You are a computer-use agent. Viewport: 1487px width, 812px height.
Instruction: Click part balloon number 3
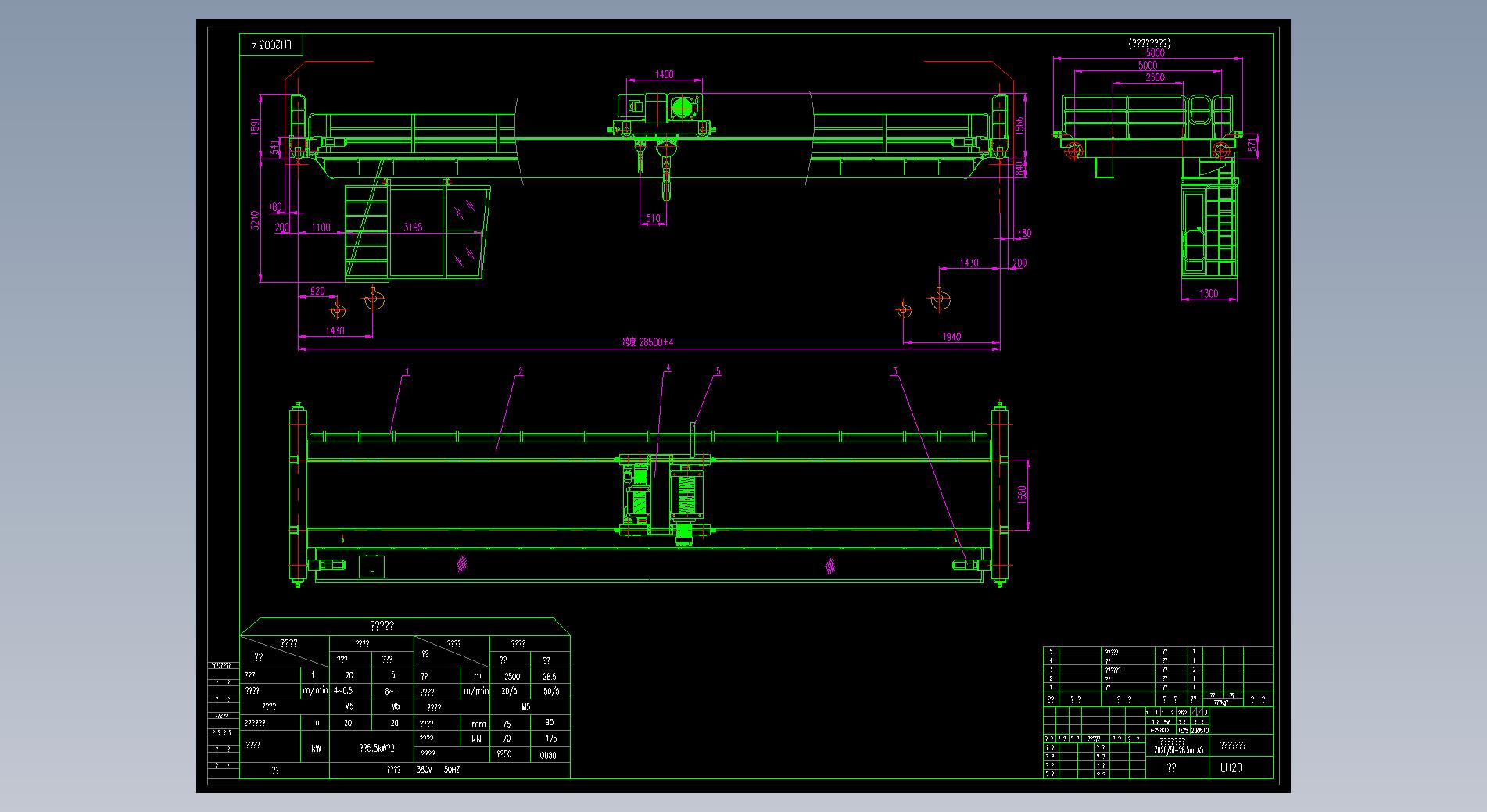(x=895, y=372)
